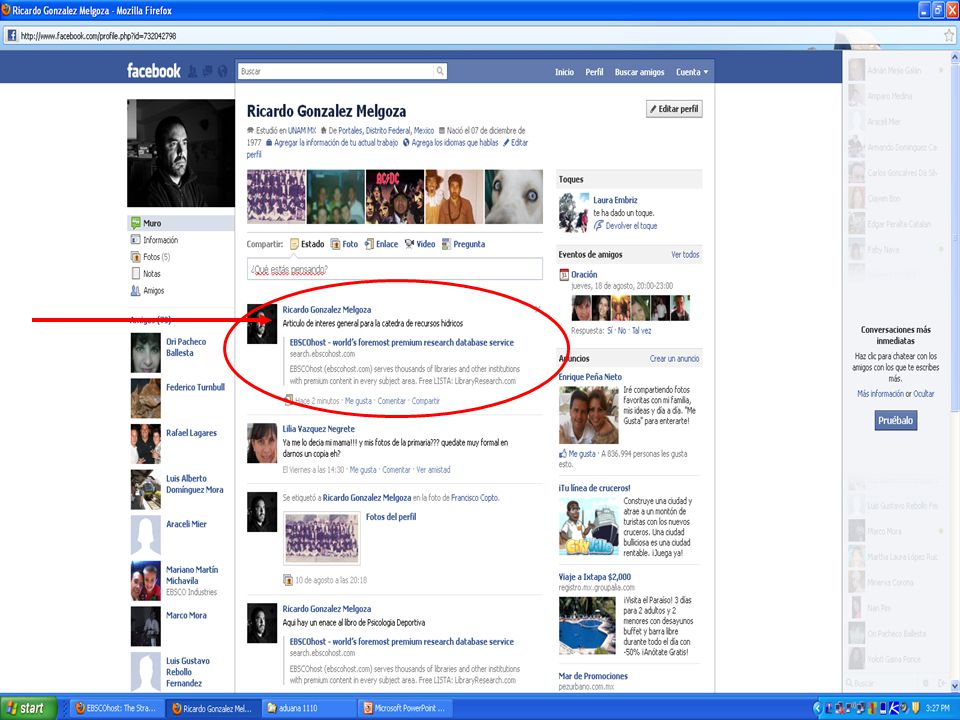Expand the Cuenta dropdown menu

tap(692, 72)
